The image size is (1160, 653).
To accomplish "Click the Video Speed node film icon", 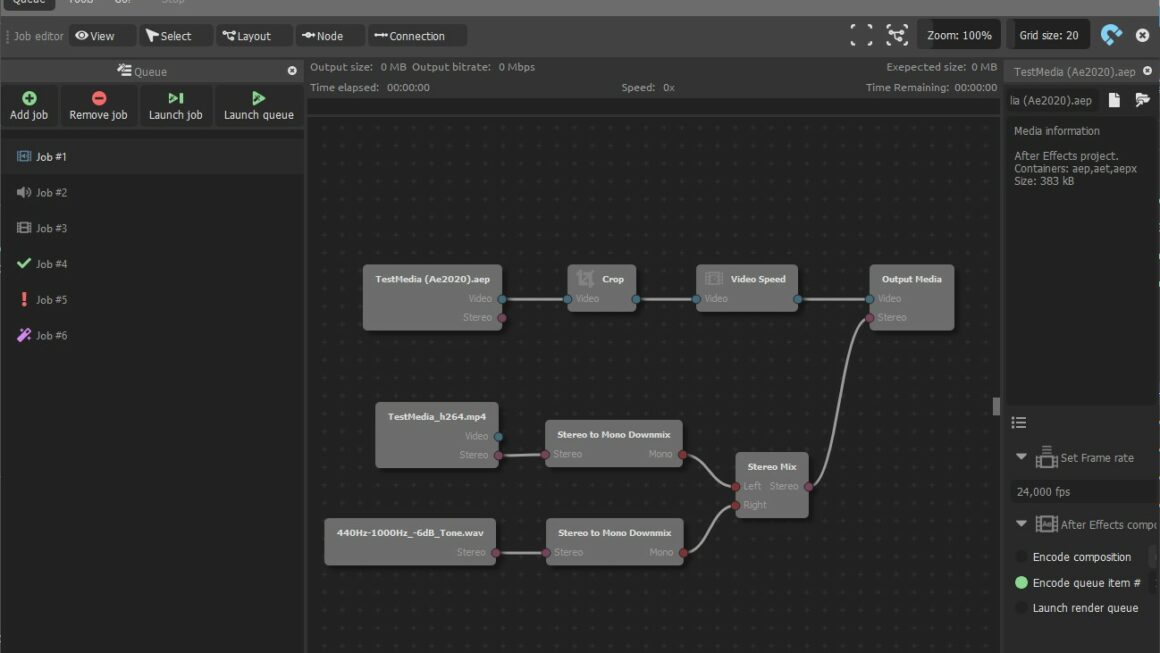I will [x=714, y=279].
